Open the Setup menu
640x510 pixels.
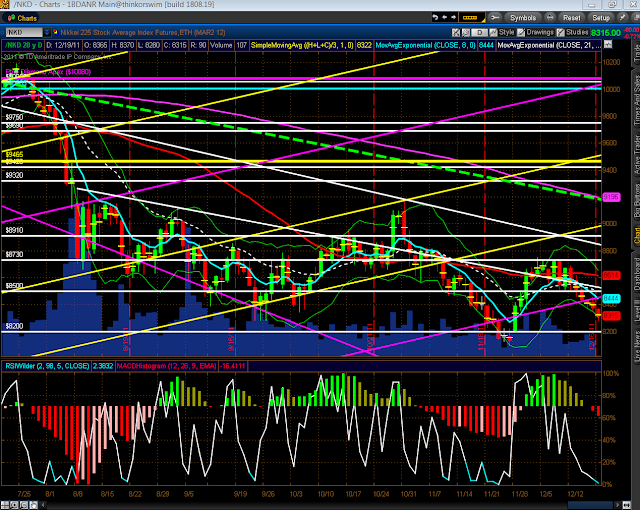click(599, 17)
